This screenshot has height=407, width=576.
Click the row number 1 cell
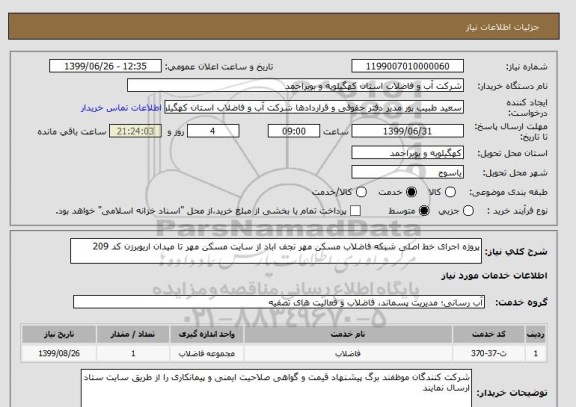(536, 354)
